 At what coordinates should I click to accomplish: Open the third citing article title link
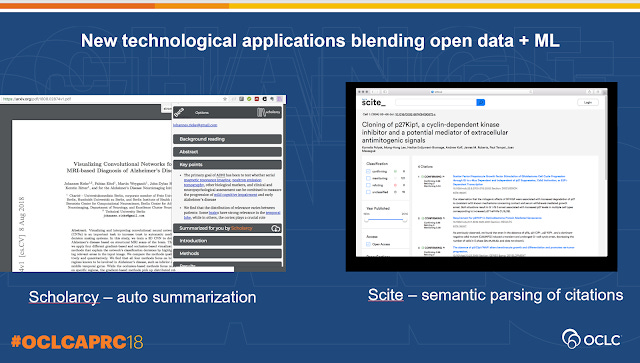(513, 249)
